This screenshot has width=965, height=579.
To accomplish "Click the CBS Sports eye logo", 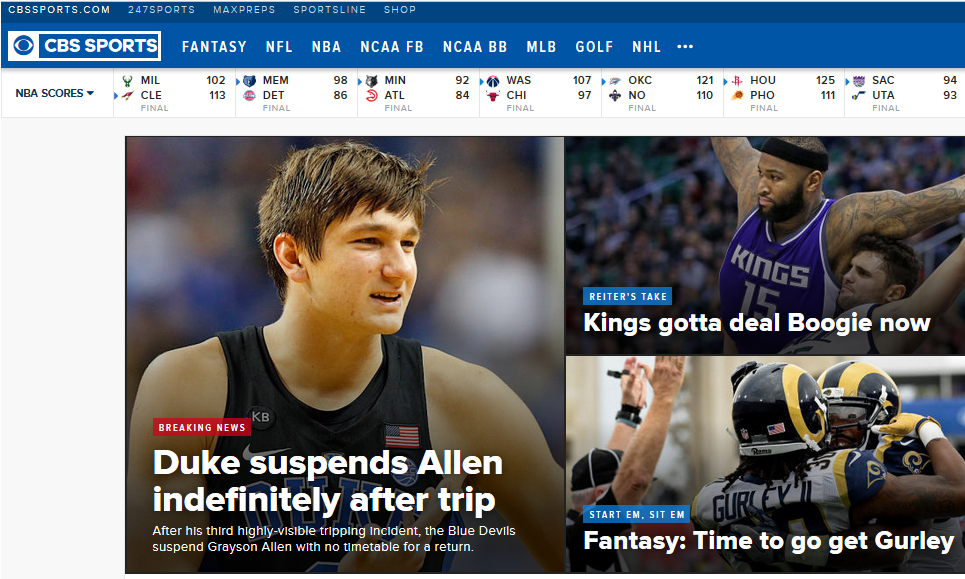I will coord(24,46).
